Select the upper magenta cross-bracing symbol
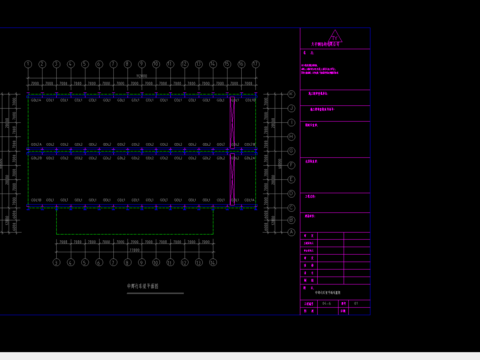Viewport: 480px width, 360px height. coord(232,123)
